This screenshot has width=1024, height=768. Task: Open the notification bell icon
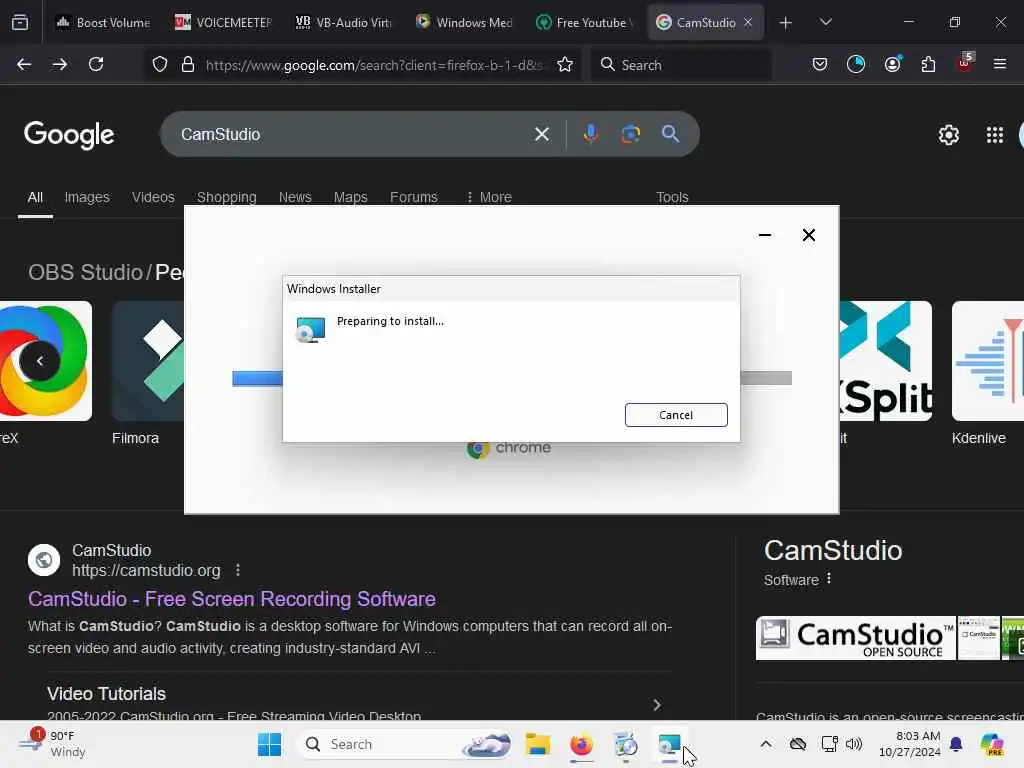tap(956, 744)
